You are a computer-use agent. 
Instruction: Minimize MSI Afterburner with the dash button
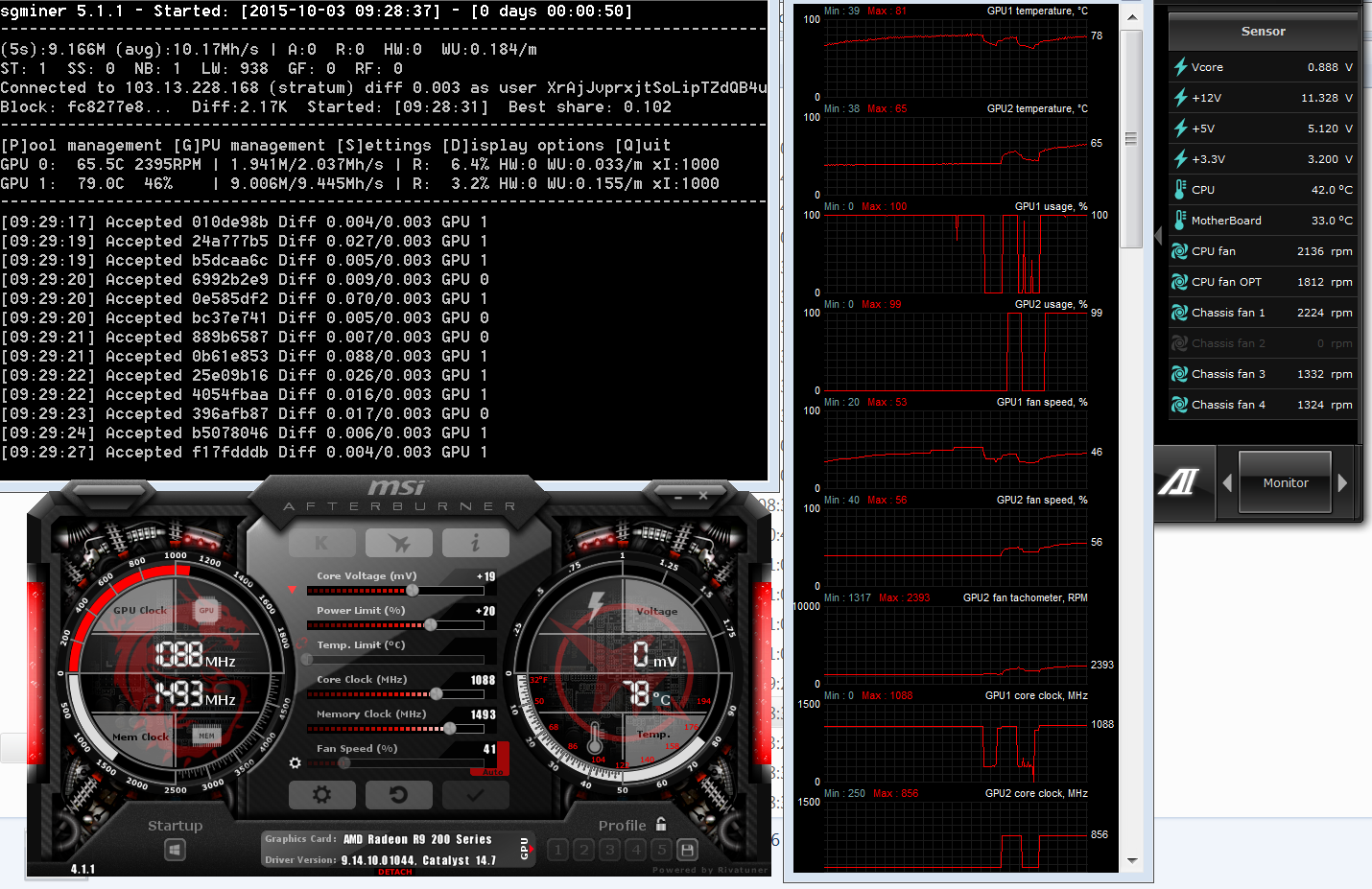click(678, 497)
